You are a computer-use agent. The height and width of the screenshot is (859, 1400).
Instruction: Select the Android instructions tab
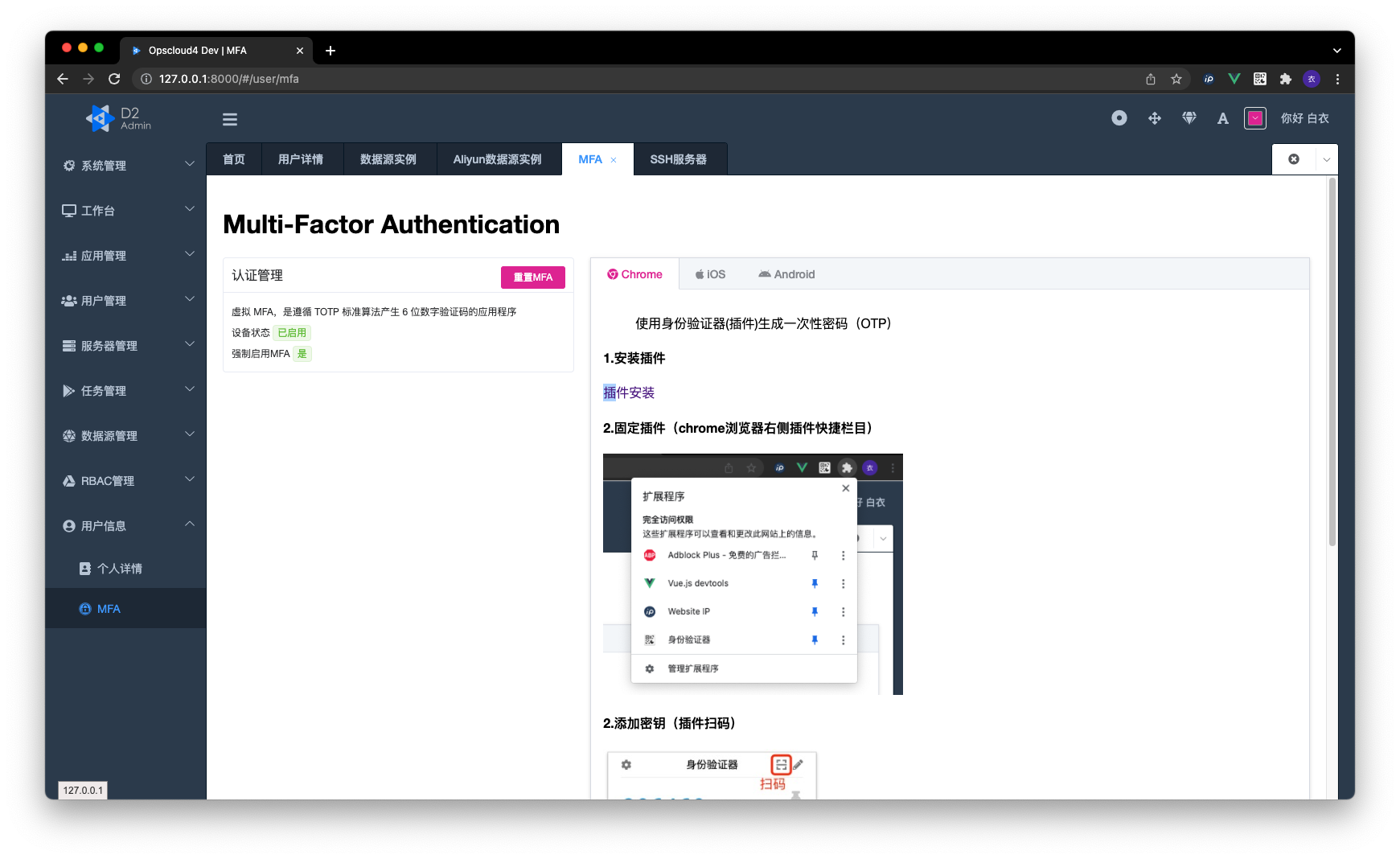coord(786,274)
